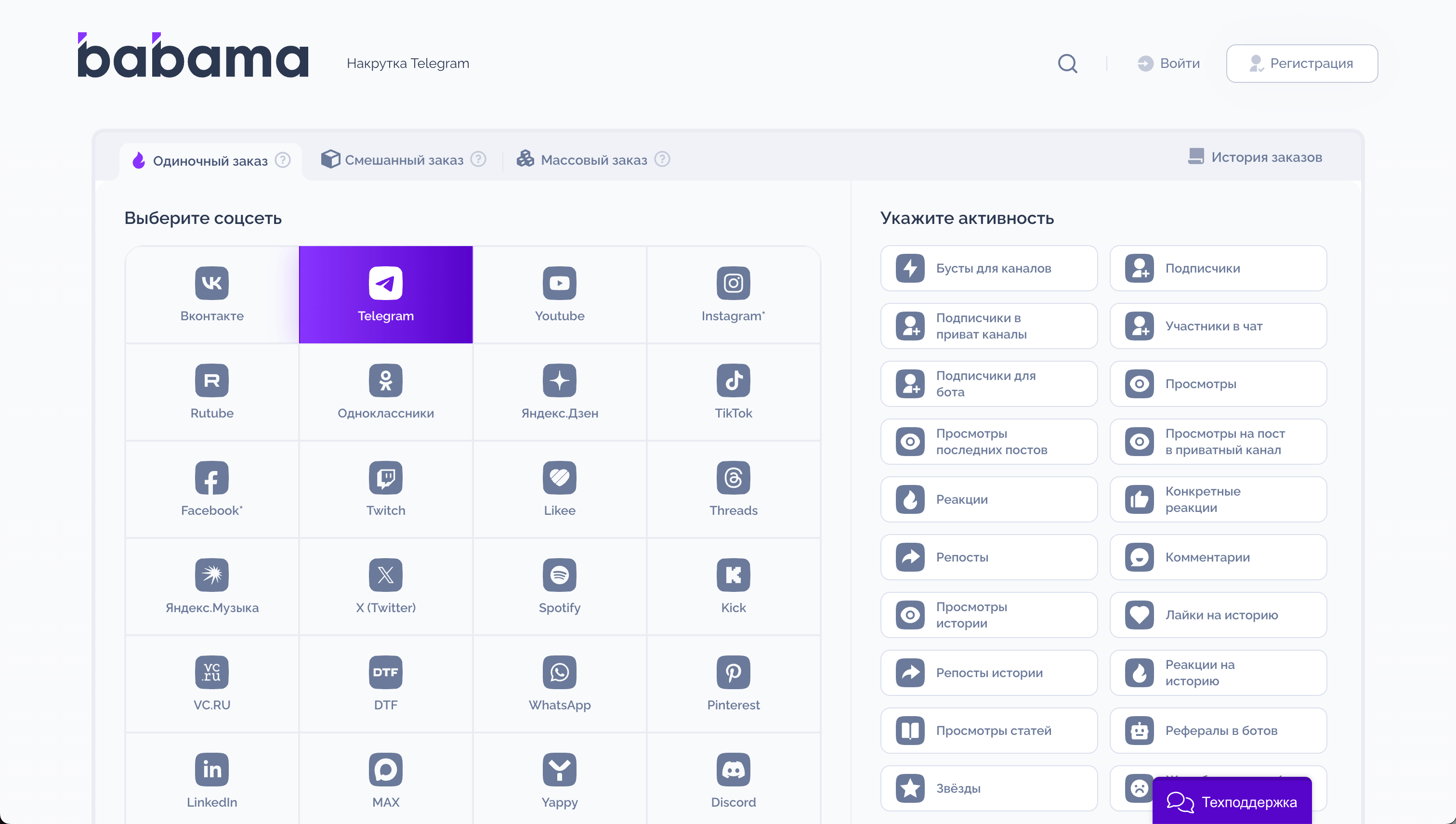
Task: Switch to the Смешанный заказ tab
Action: coord(403,160)
